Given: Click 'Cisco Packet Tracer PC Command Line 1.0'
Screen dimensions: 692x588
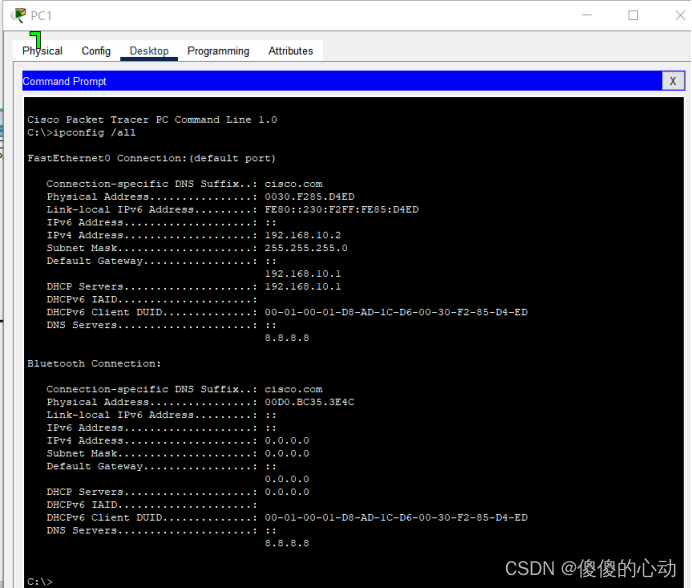Looking at the screenshot, I should pos(152,120).
